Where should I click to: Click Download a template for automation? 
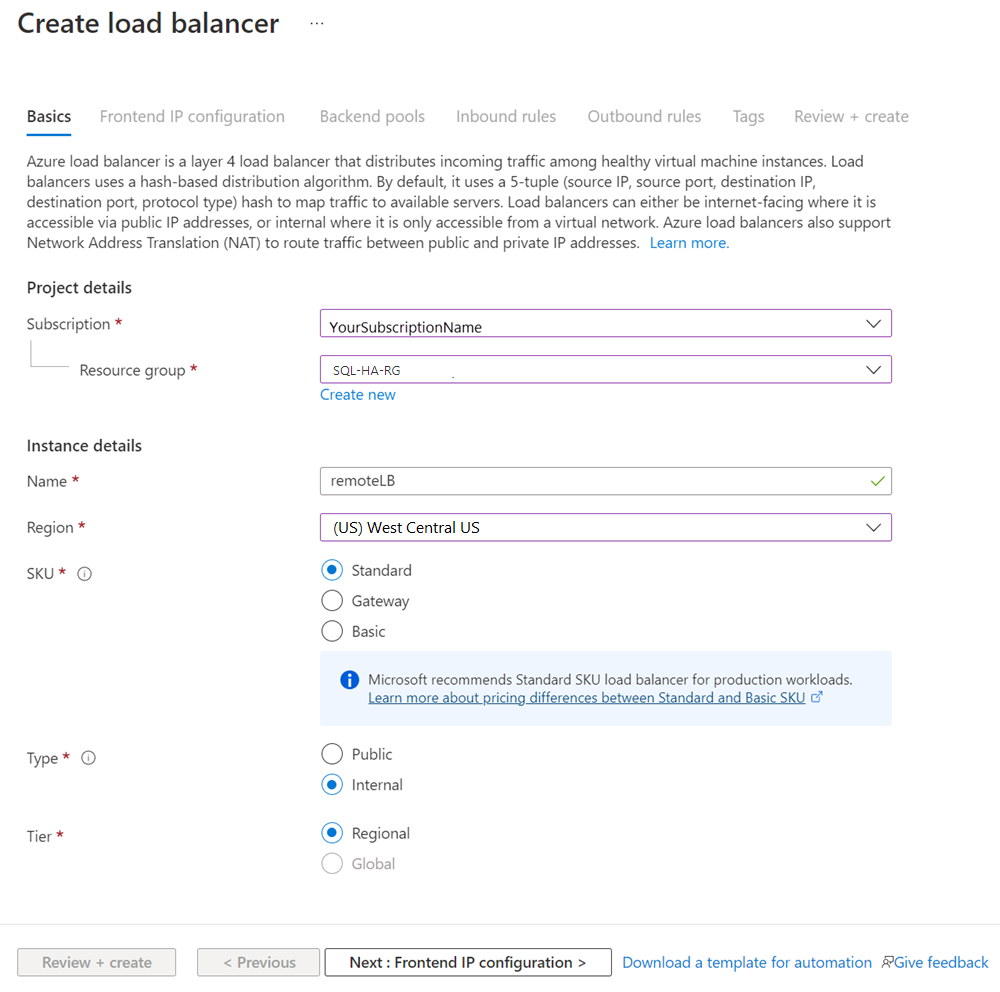click(746, 962)
